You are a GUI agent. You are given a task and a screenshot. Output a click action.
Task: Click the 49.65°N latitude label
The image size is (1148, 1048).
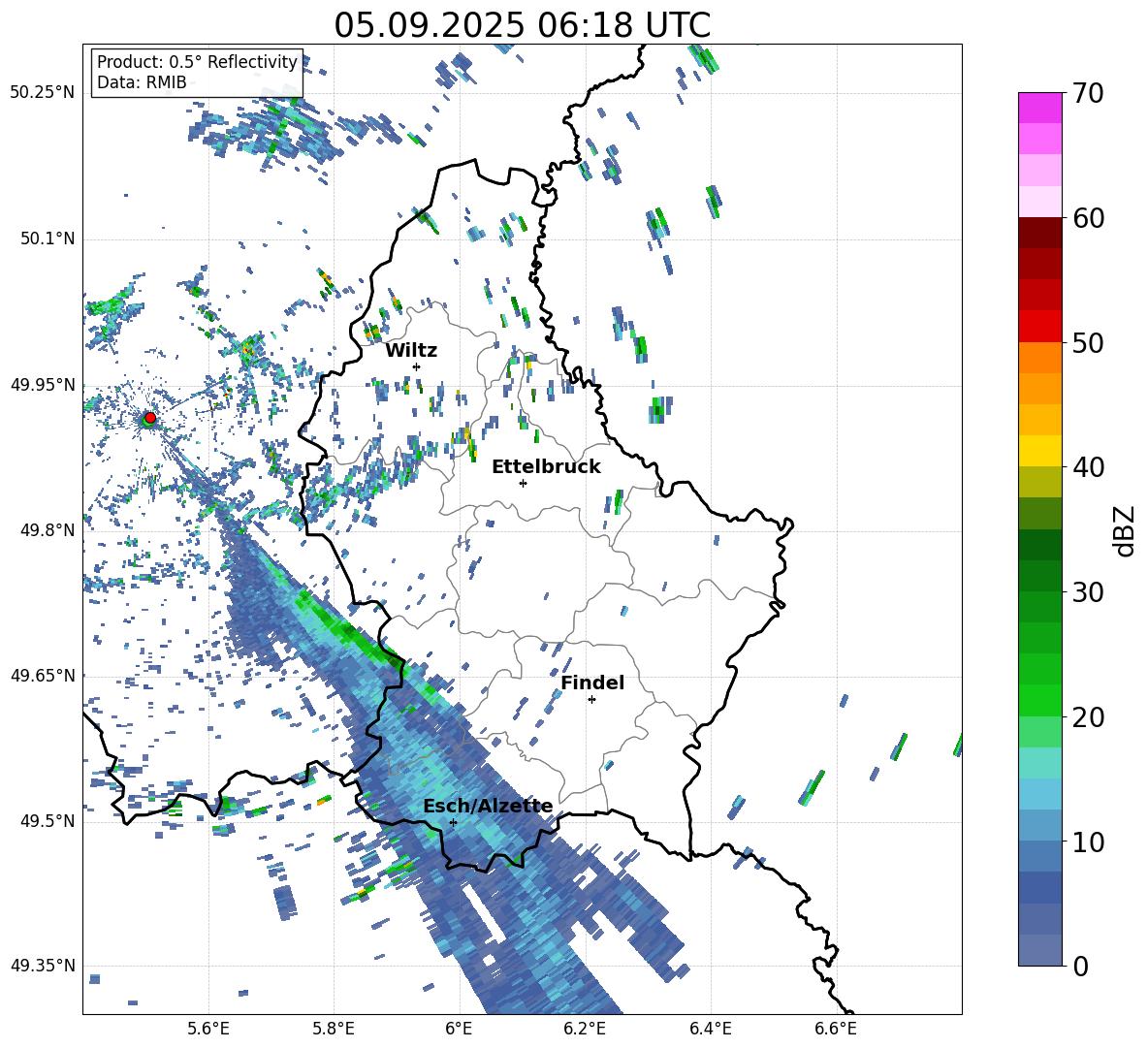coord(43,675)
